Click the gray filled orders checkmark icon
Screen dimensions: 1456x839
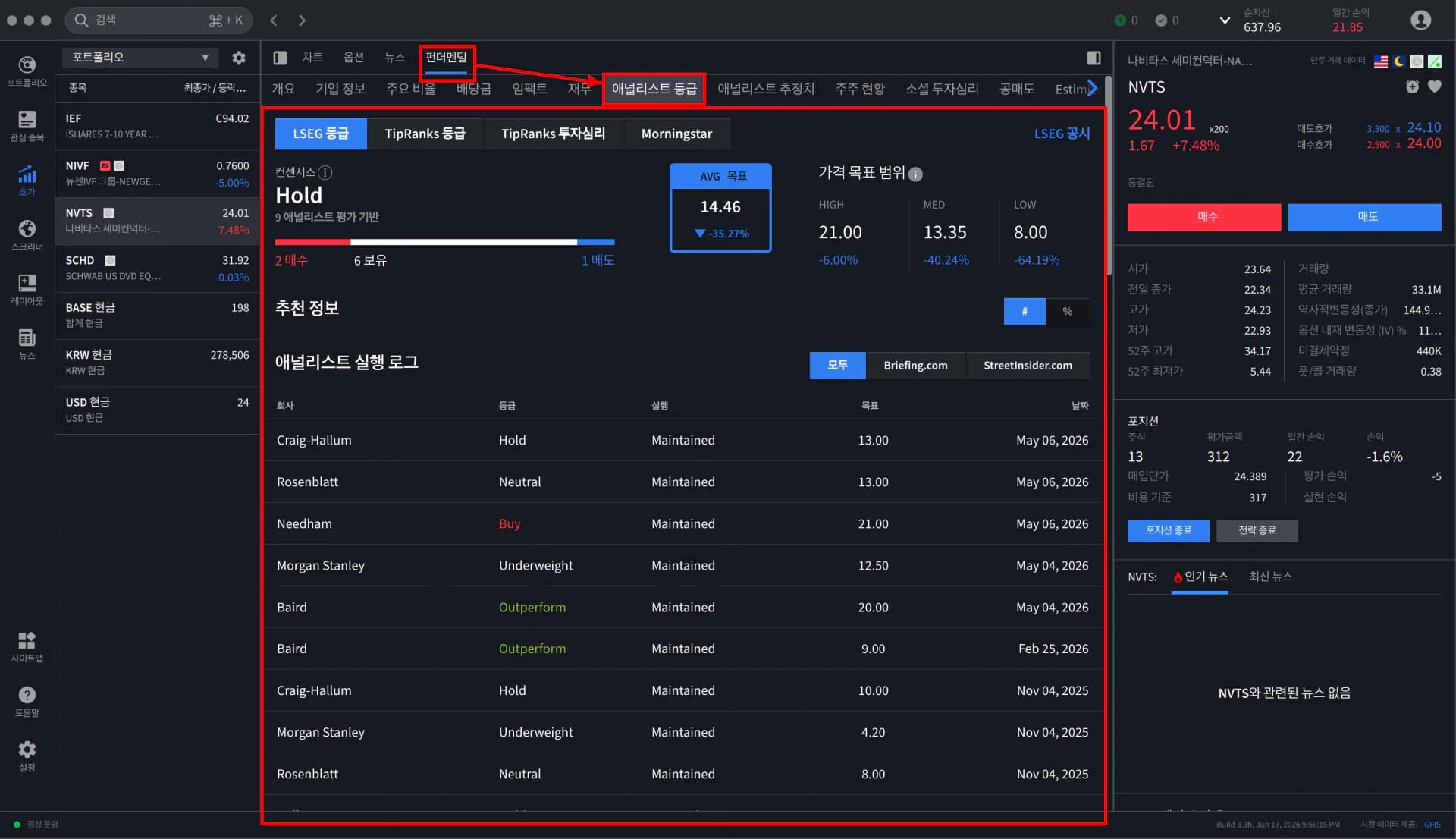[x=1161, y=20]
